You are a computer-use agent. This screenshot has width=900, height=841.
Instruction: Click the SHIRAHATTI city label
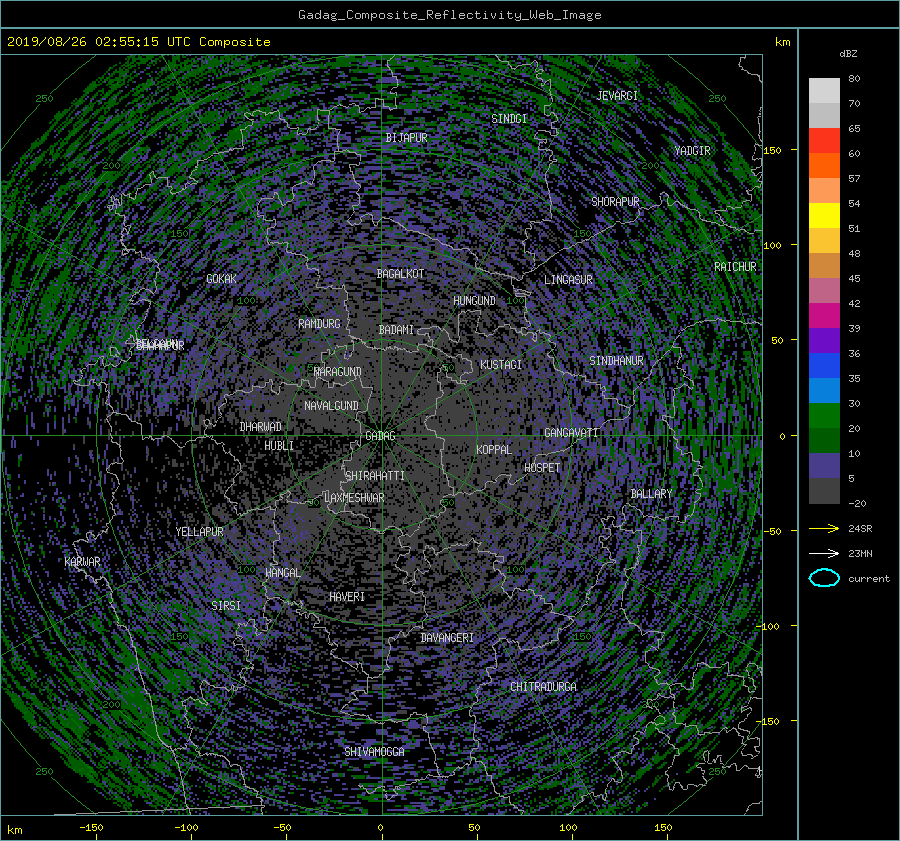click(x=375, y=476)
